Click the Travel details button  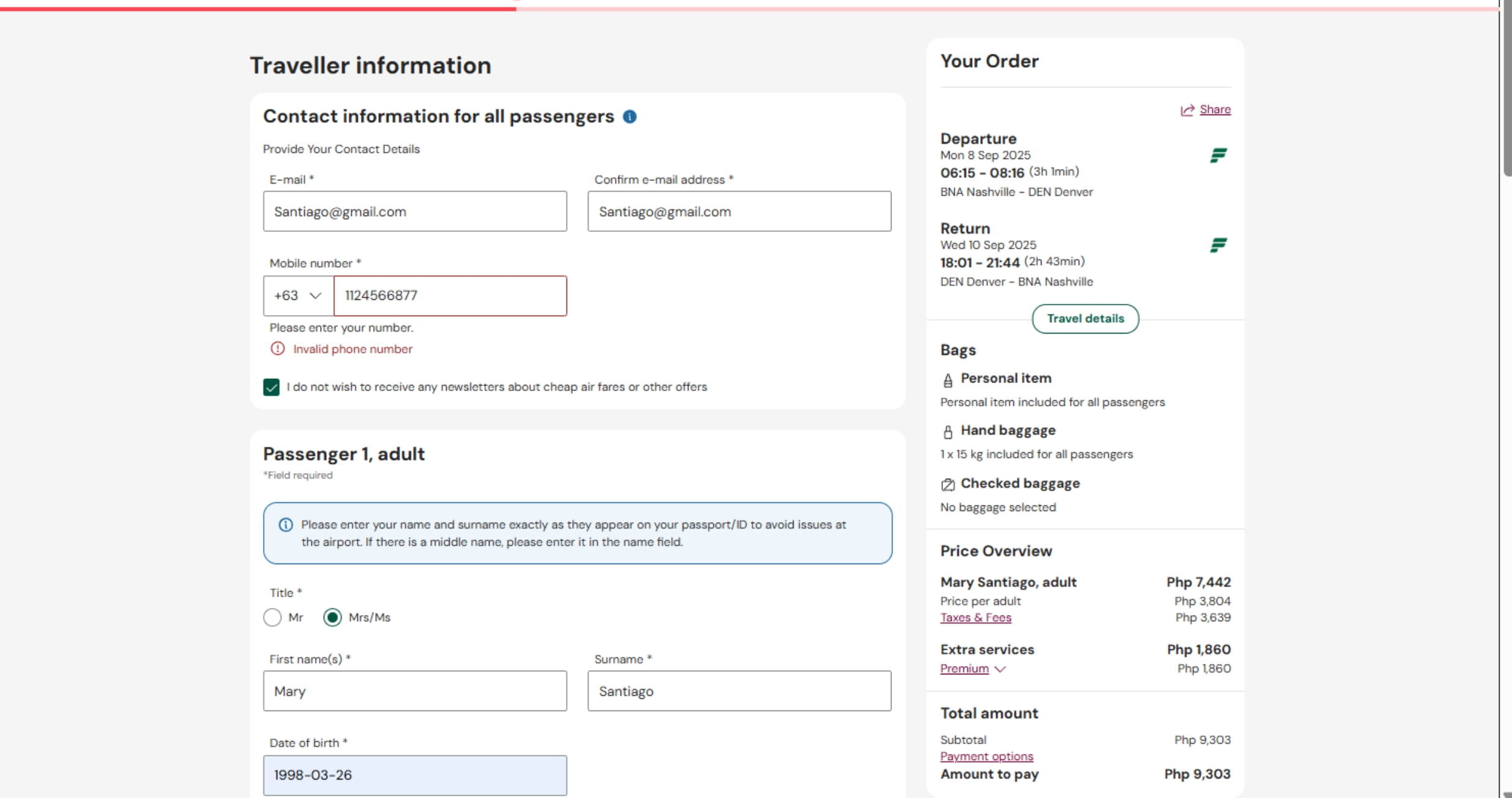point(1085,319)
